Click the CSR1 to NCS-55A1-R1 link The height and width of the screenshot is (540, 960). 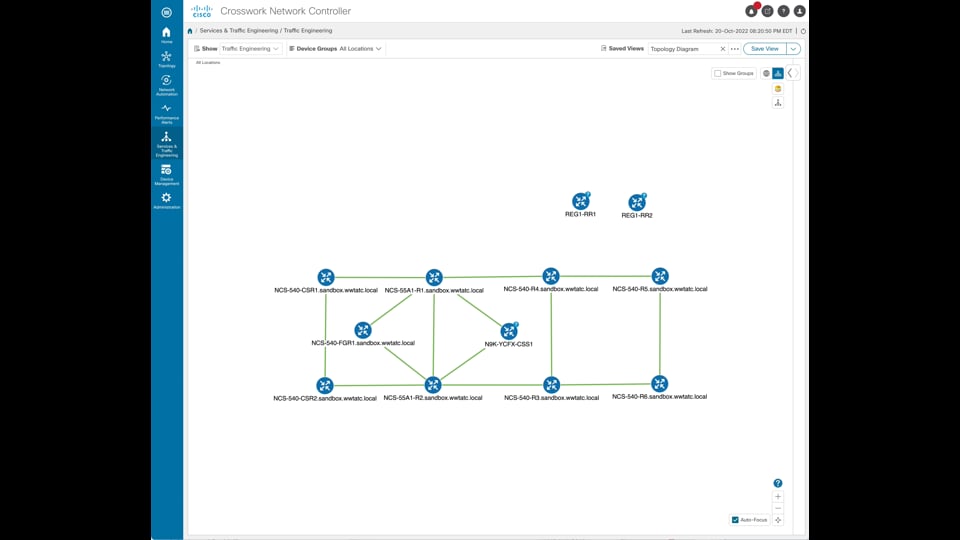tap(380, 277)
